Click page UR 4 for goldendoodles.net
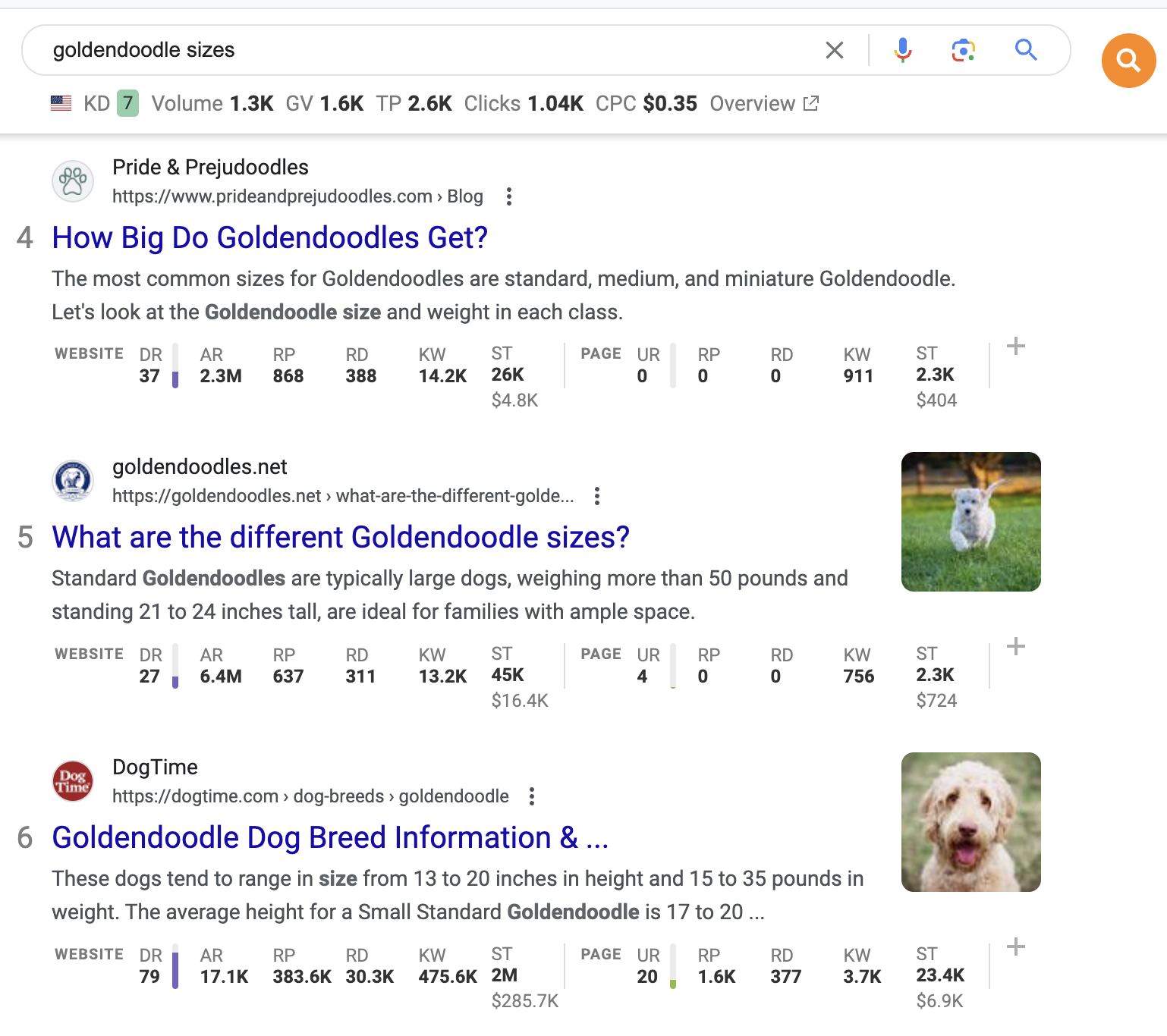Screen dimensions: 1167x1036 tap(647, 666)
